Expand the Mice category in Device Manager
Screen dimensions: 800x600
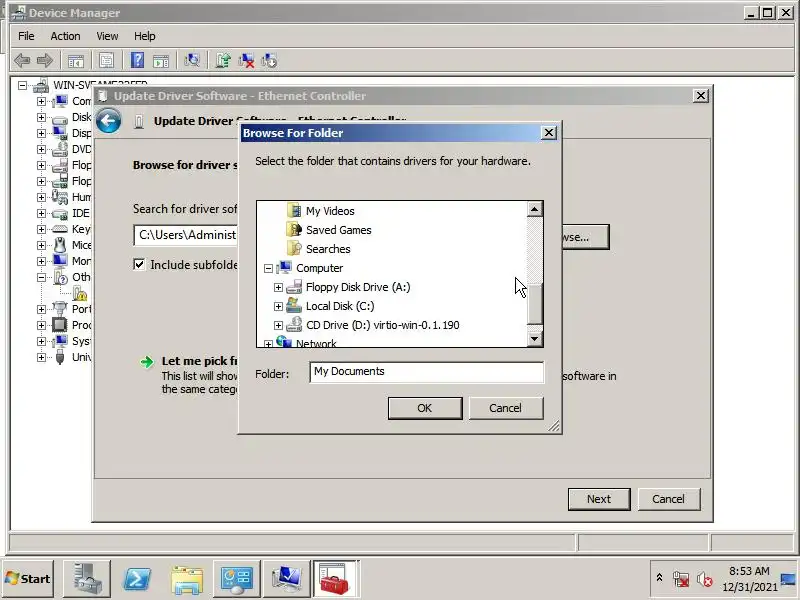point(41,245)
